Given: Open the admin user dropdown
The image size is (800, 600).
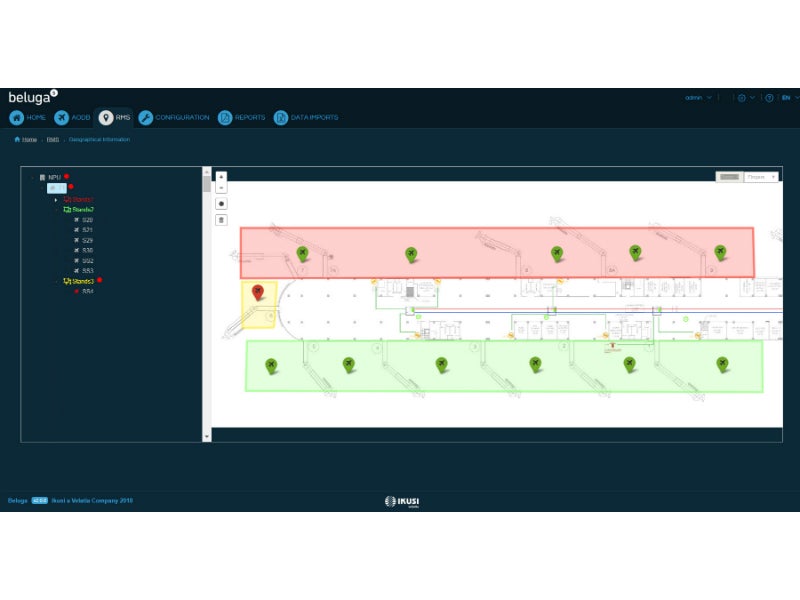Looking at the screenshot, I should pos(698,98).
